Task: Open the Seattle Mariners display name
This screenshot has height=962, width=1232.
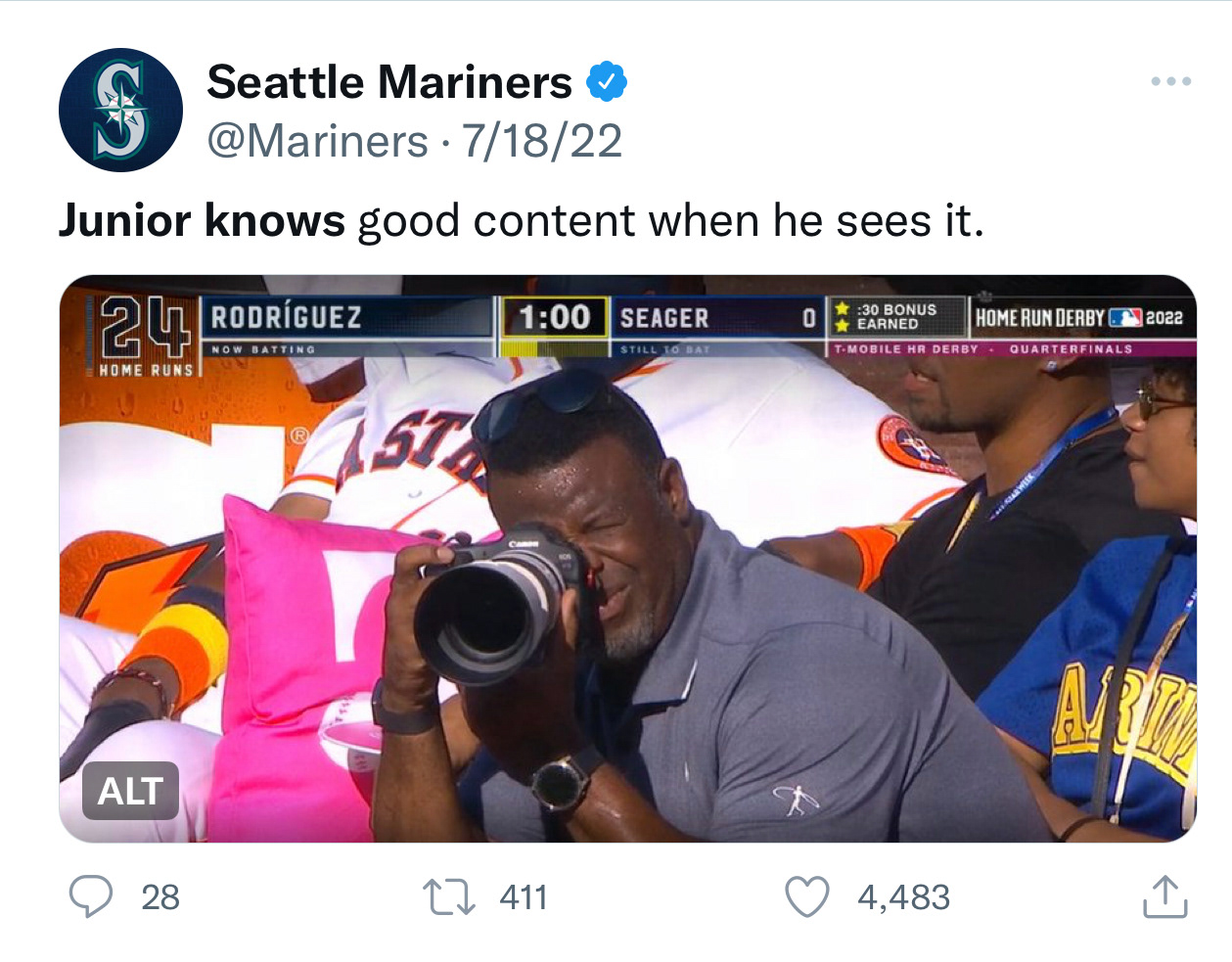Action: [x=389, y=82]
